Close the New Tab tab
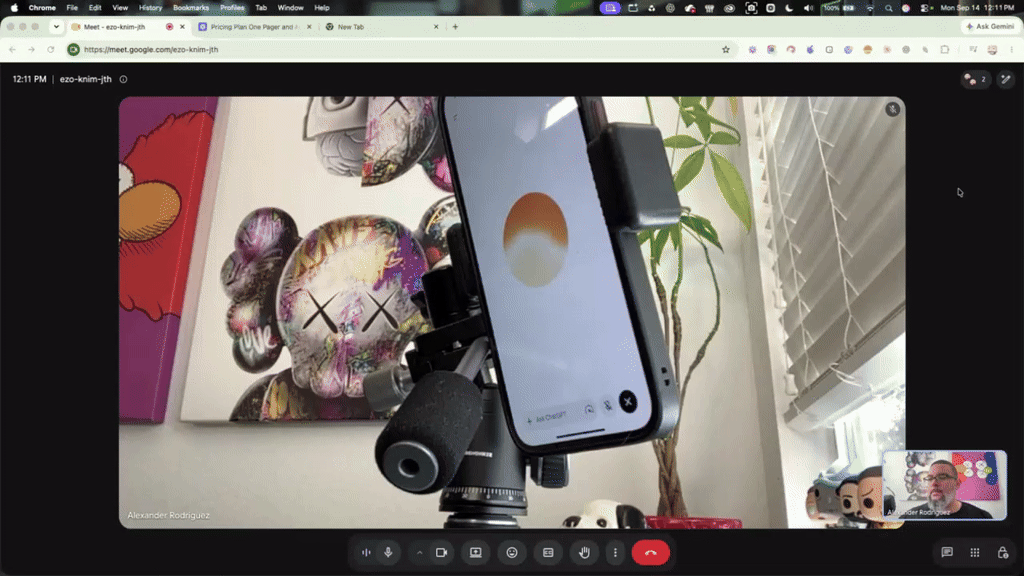 point(436,27)
